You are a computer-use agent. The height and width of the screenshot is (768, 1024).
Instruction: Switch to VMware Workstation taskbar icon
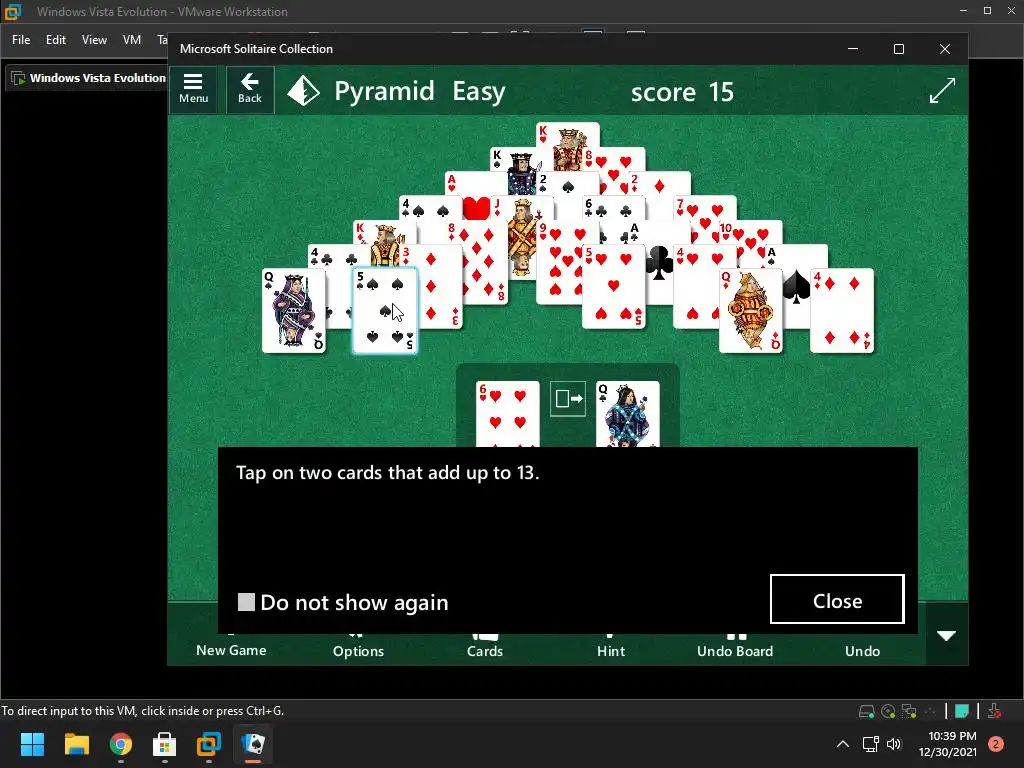point(209,744)
